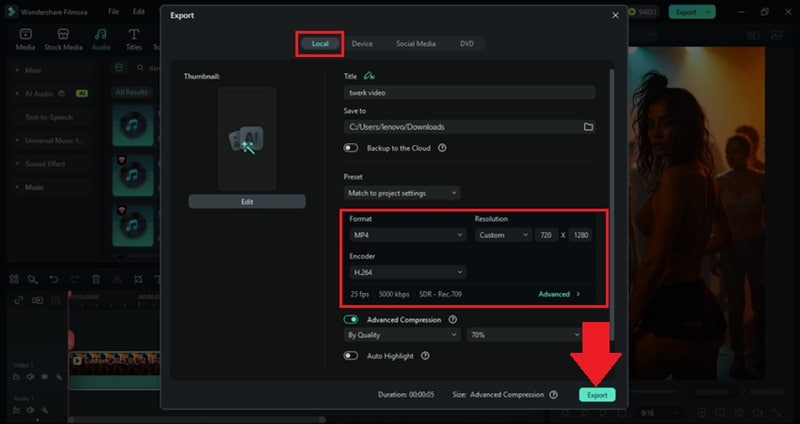Close the Export dialog with the X
The height and width of the screenshot is (424, 800).
pyautogui.click(x=615, y=15)
